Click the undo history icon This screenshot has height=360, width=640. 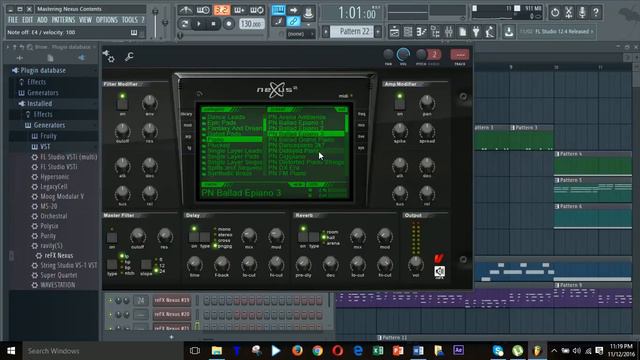[555, 13]
